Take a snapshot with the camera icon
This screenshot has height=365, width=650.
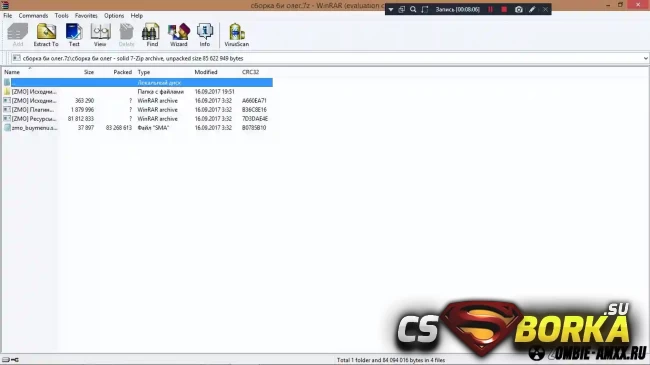pos(519,9)
